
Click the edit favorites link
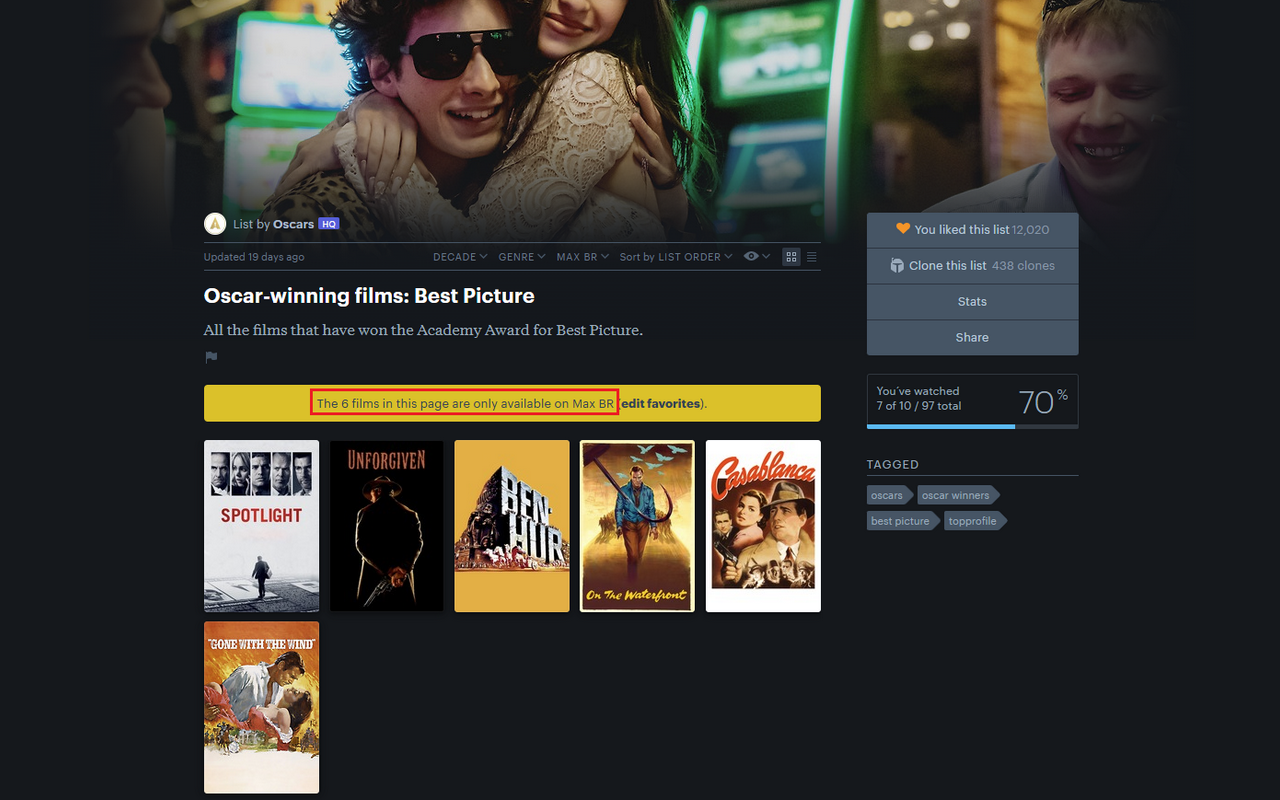pos(660,404)
